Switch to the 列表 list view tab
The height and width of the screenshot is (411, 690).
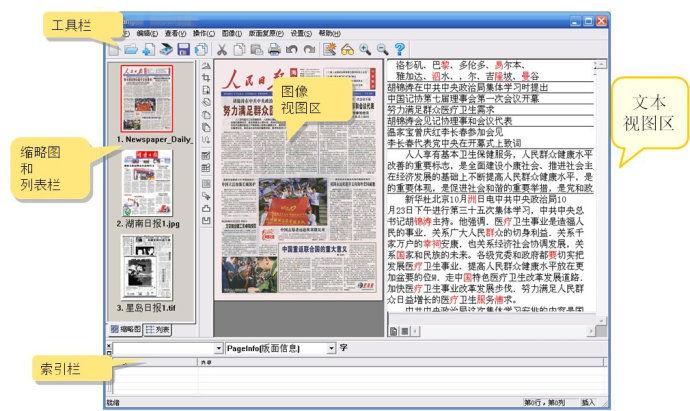point(157,329)
